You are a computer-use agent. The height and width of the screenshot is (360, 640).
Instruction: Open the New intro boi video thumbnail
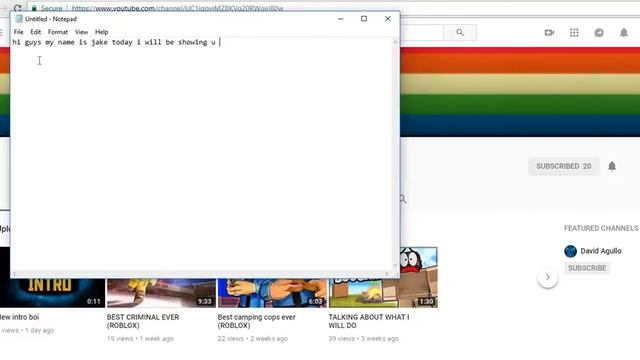52,293
